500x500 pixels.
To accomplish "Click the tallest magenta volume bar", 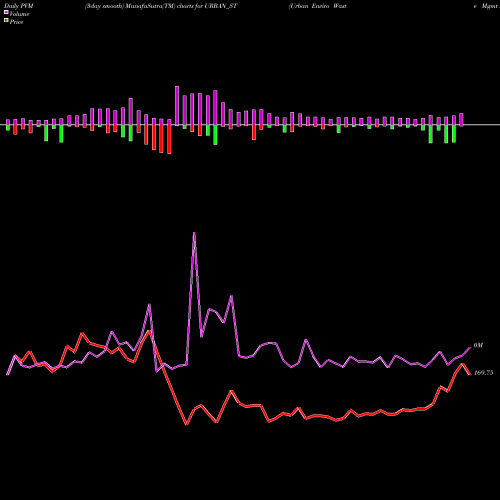I will point(177,106).
